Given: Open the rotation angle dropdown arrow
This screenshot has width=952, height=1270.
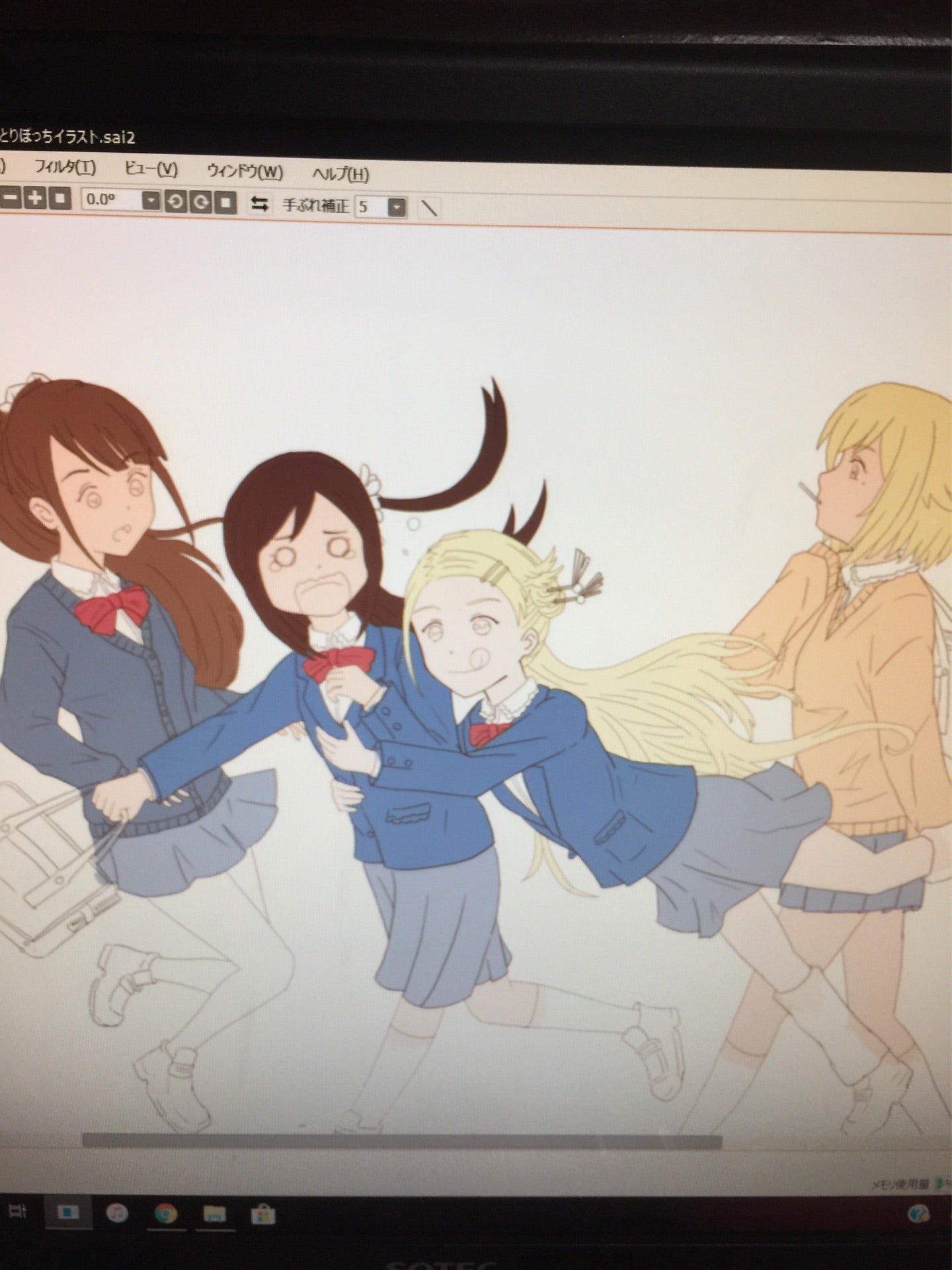Looking at the screenshot, I should click(x=151, y=200).
